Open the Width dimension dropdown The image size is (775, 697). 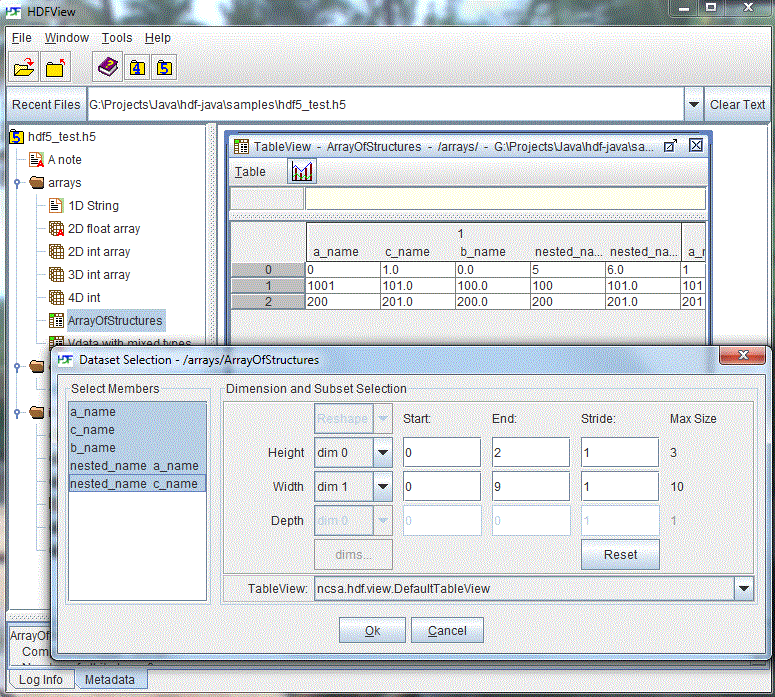pos(383,486)
